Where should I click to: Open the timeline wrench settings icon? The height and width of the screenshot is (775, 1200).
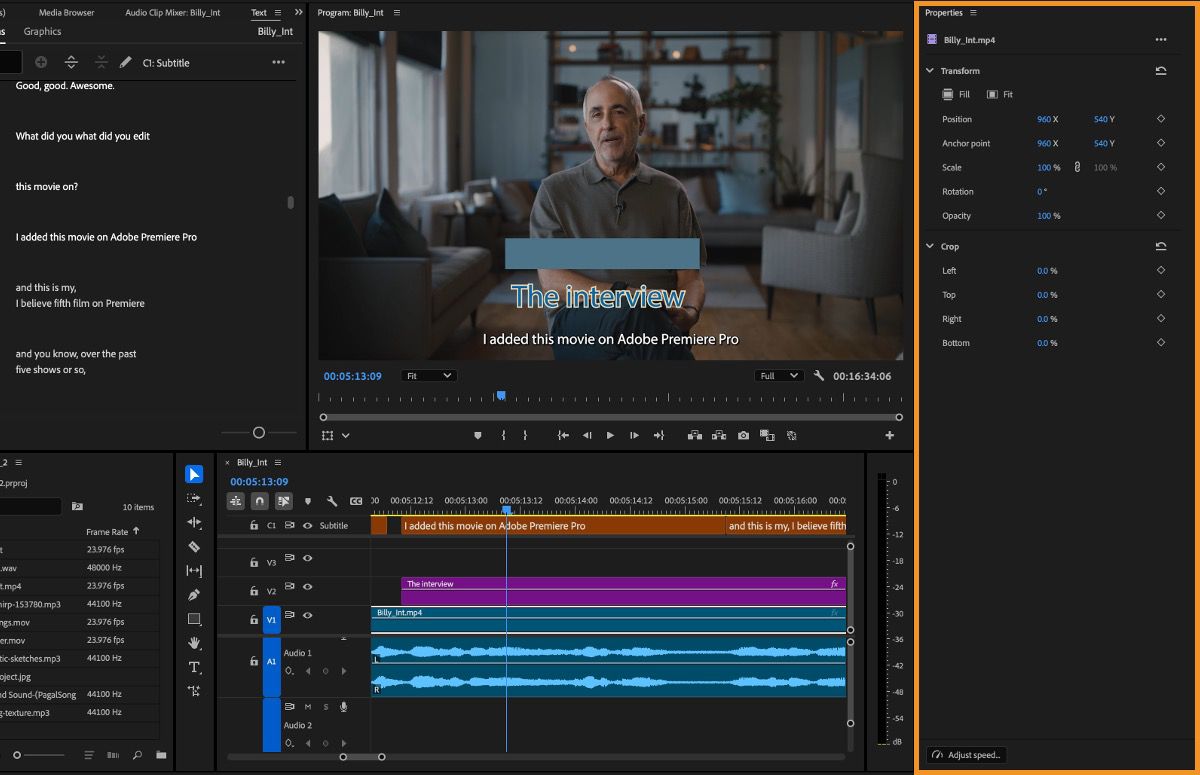coord(332,500)
